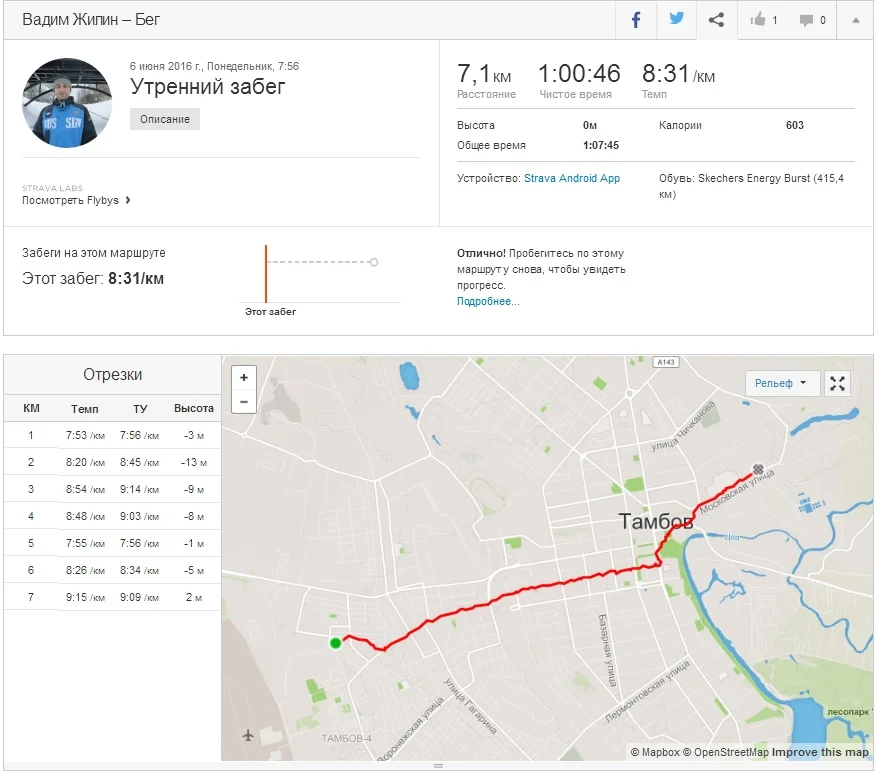Collapse the activity header arrow
The height and width of the screenshot is (771, 876).
856,20
